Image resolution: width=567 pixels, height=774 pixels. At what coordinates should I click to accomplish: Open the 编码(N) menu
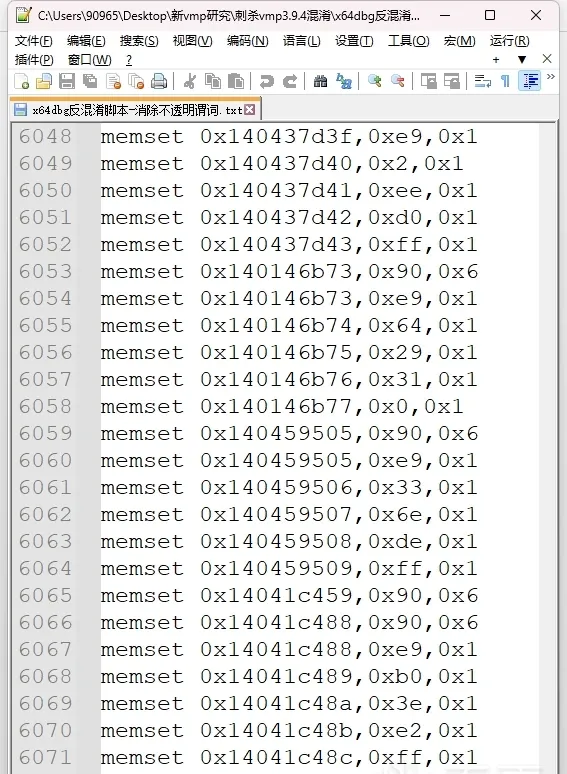[248, 41]
